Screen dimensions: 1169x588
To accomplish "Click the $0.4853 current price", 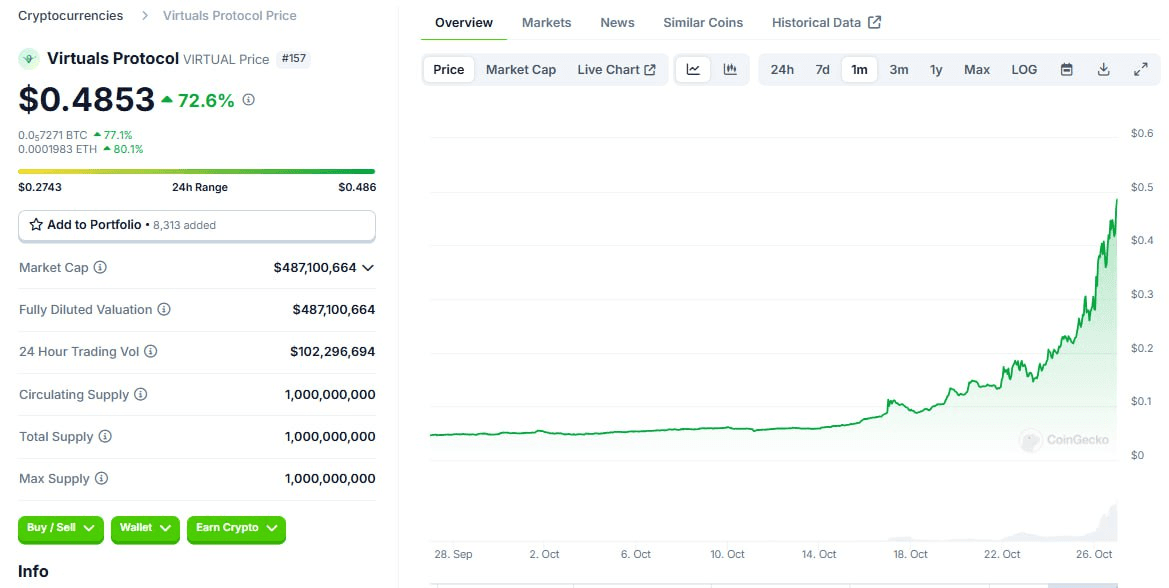I will coord(86,99).
